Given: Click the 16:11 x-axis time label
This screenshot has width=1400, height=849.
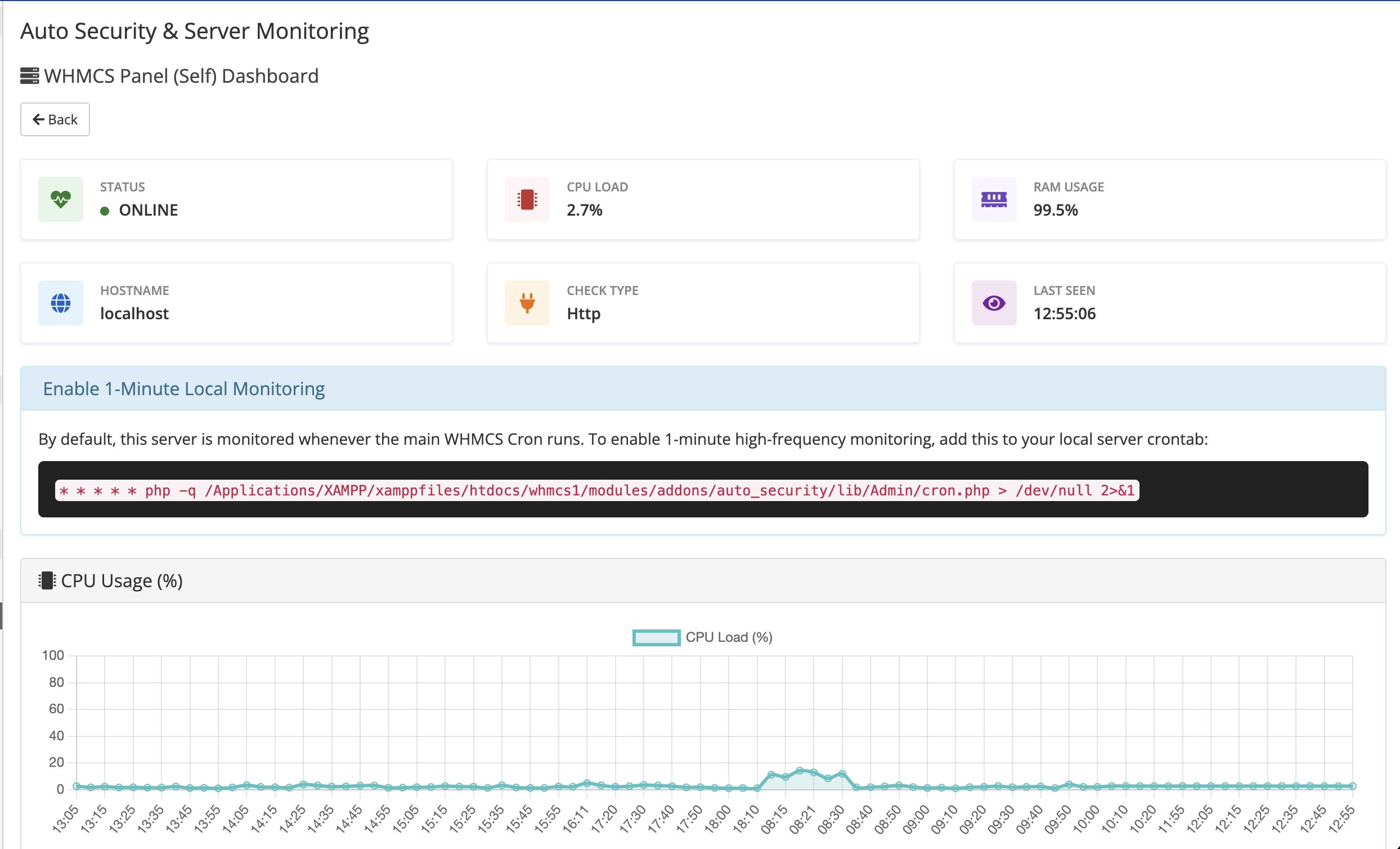Looking at the screenshot, I should click(576, 819).
